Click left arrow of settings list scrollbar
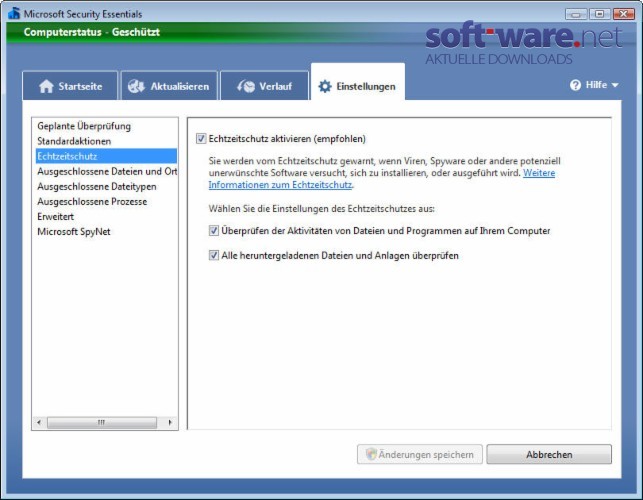 click(x=39, y=422)
